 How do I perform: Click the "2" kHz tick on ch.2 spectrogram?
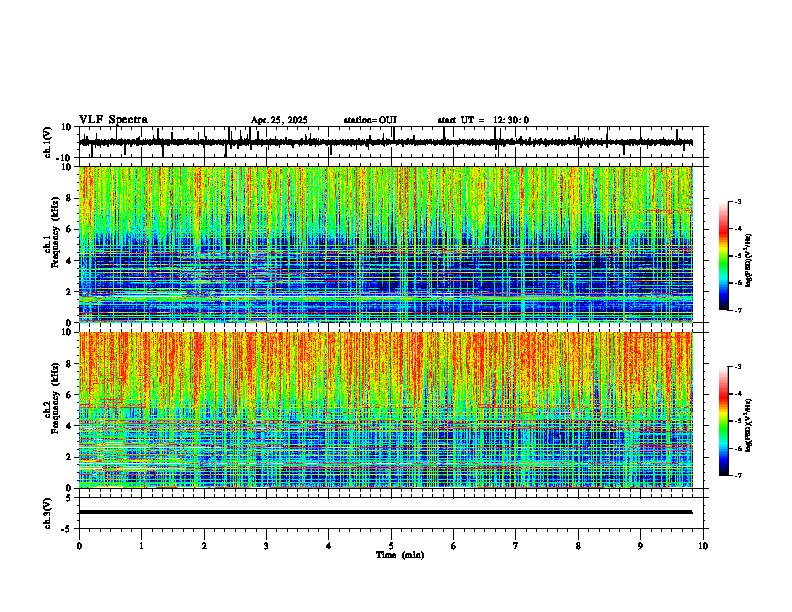[70, 457]
